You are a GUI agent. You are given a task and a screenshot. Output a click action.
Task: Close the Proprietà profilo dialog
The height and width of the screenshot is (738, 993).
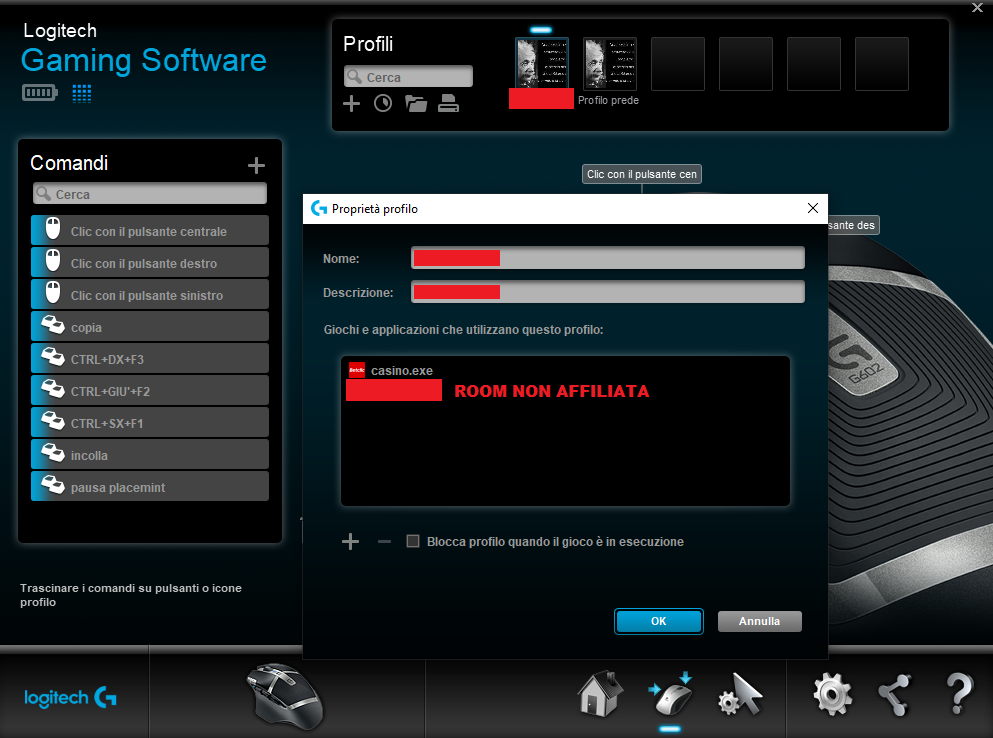coord(813,208)
